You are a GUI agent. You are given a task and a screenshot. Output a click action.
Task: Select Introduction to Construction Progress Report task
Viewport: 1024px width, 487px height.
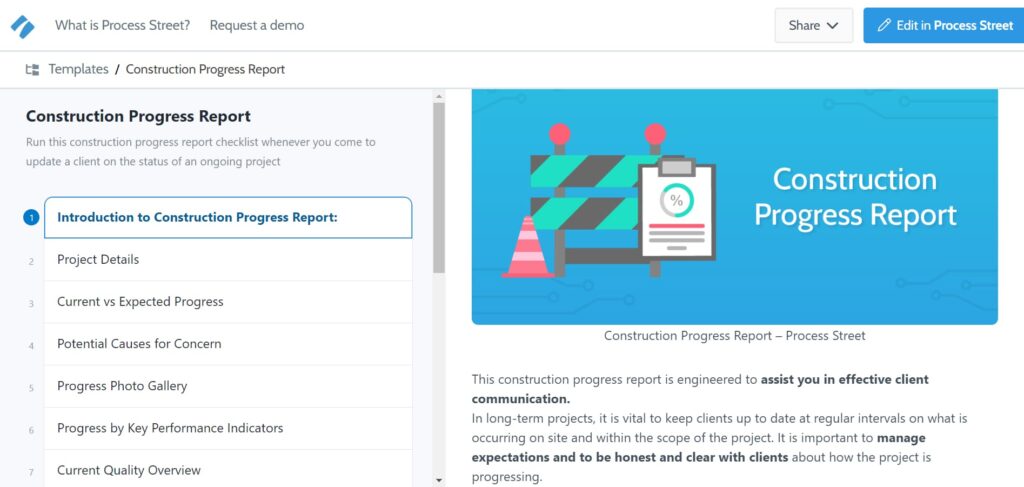pos(228,217)
